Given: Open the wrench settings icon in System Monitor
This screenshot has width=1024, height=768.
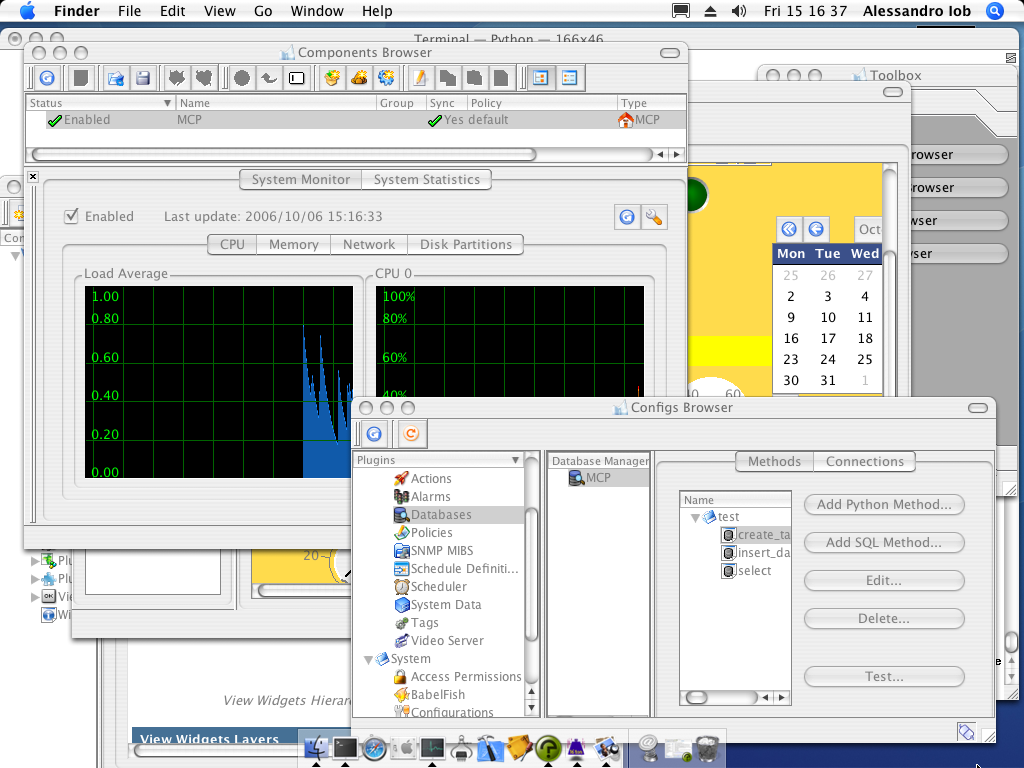Looking at the screenshot, I should (655, 217).
